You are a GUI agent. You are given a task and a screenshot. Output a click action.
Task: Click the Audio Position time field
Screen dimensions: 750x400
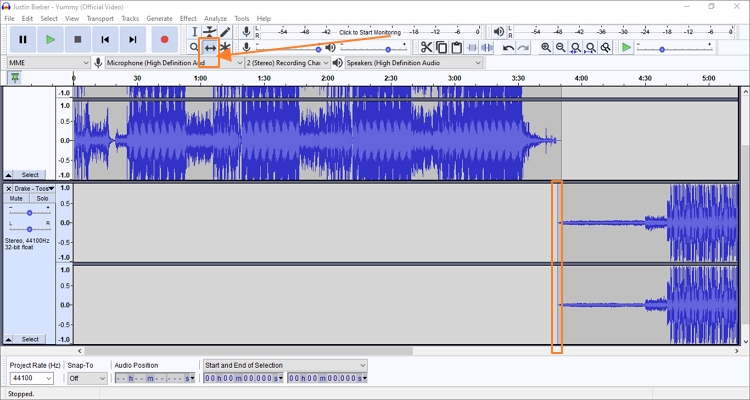point(154,378)
